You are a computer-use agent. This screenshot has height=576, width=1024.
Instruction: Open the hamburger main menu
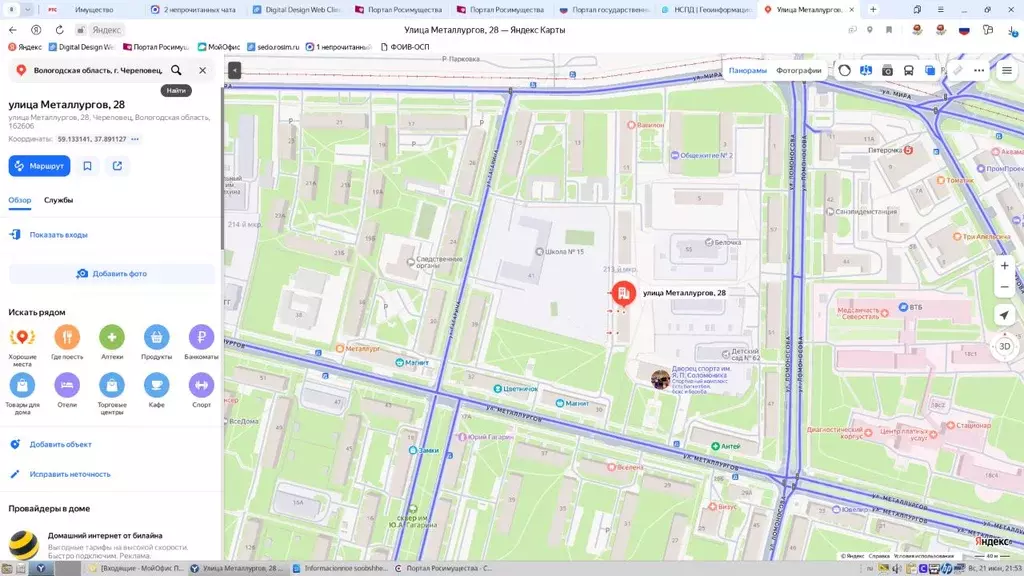[x=1007, y=71]
